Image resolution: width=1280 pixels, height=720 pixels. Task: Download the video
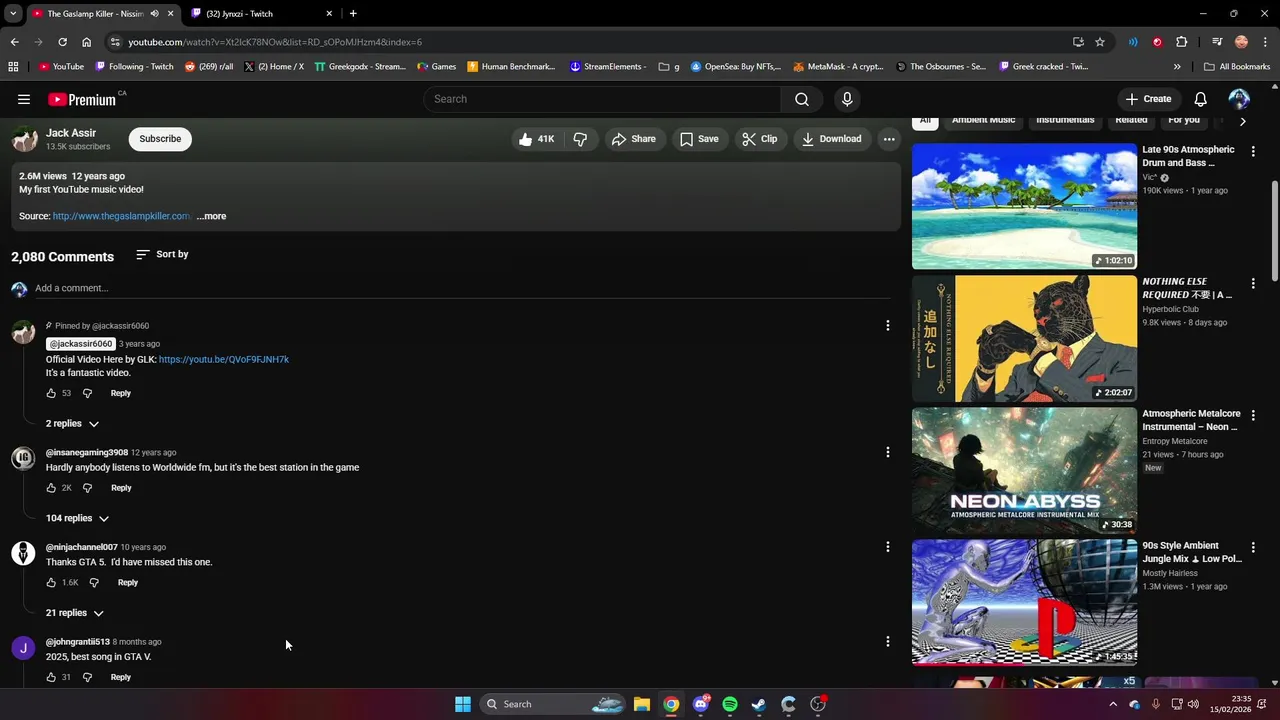[x=831, y=139]
